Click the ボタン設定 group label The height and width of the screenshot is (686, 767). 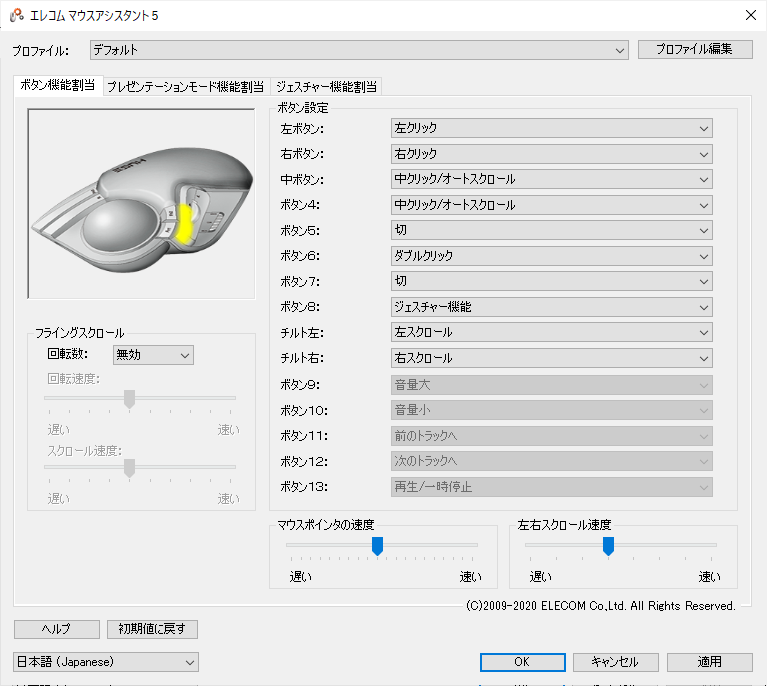point(303,108)
